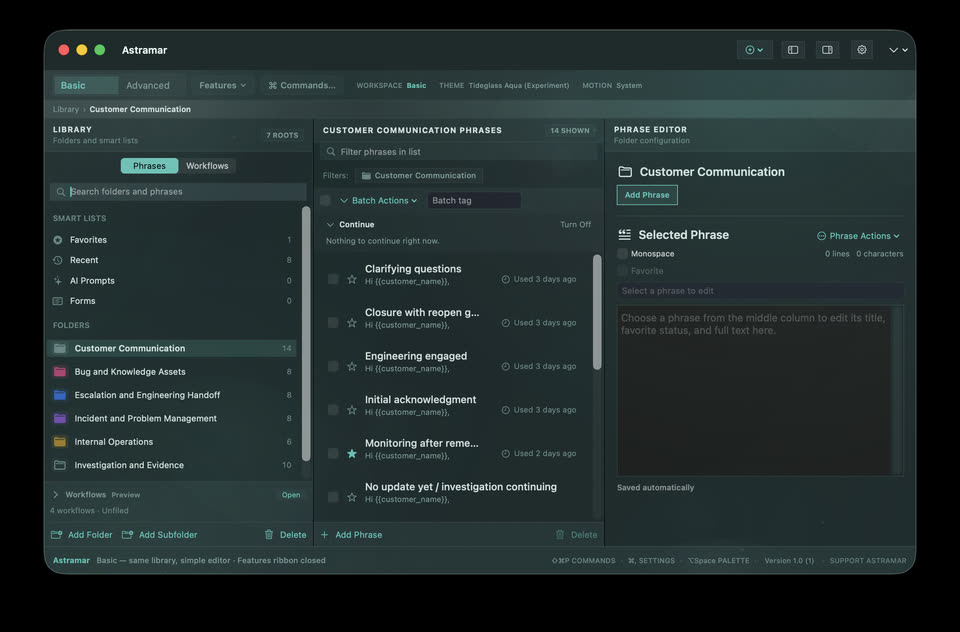Click the Favorites star-circle icon
This screenshot has height=632, width=960.
pos(58,240)
